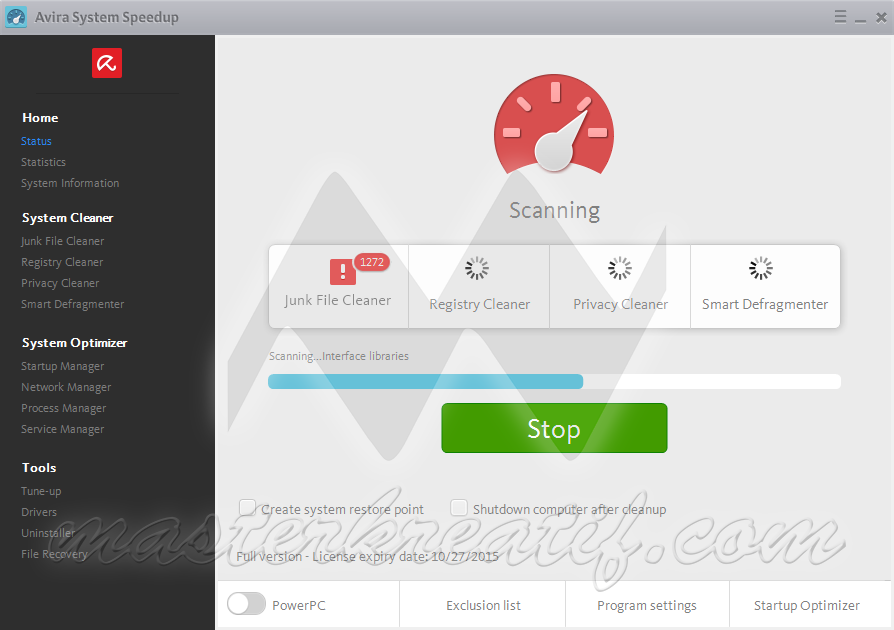Click the Avira red umbrella logo

[107, 63]
